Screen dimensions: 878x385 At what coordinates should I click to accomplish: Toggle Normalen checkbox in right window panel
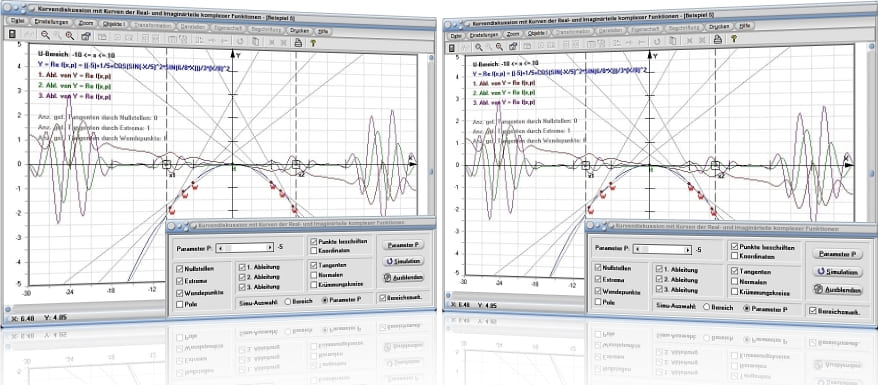(735, 281)
